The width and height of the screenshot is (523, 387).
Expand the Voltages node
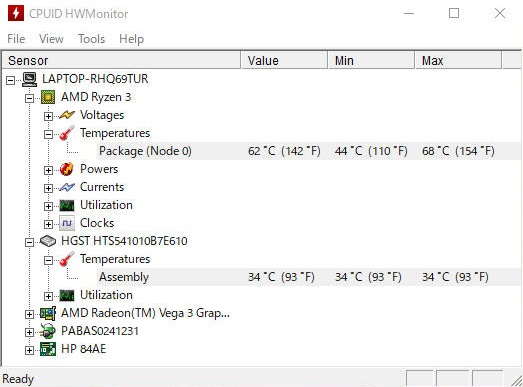click(48, 116)
